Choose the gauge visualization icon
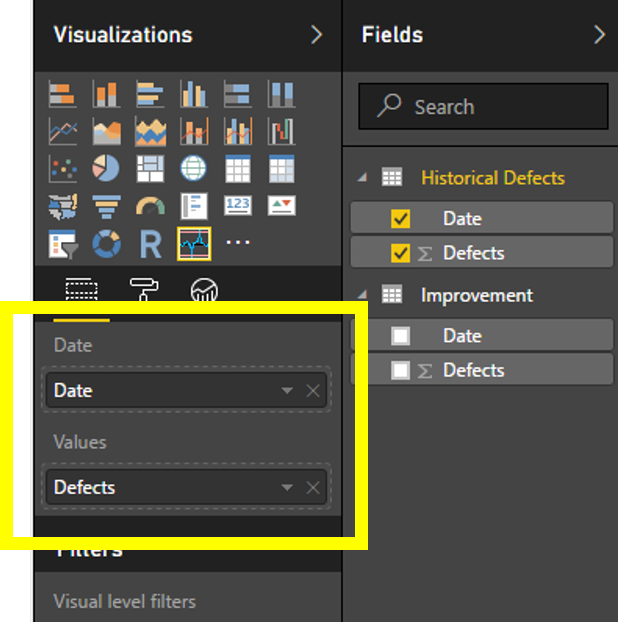This screenshot has height=622, width=618. coord(150,206)
